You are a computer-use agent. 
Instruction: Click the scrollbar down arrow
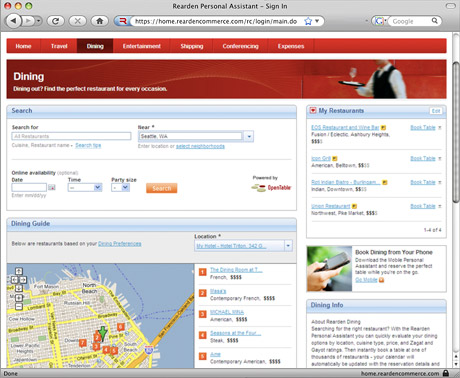tap(456, 364)
